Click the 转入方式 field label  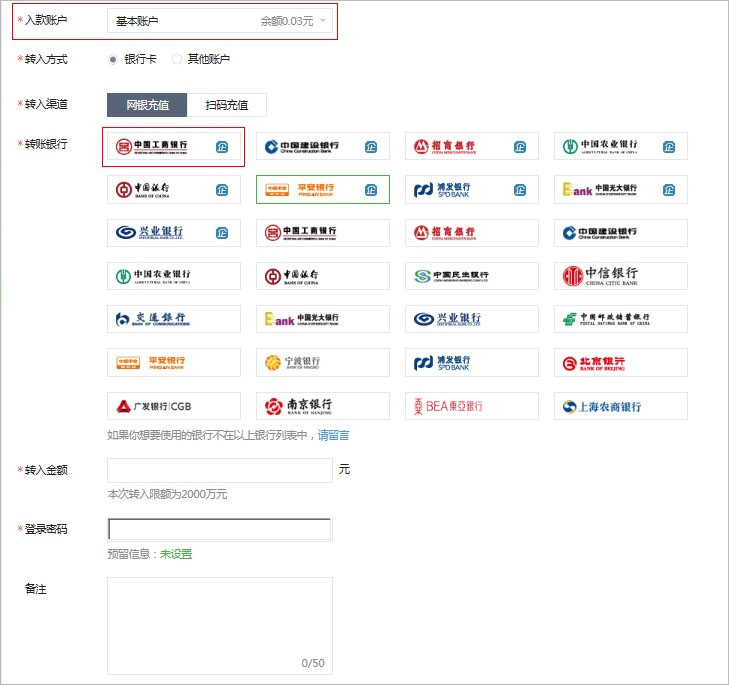[46, 60]
